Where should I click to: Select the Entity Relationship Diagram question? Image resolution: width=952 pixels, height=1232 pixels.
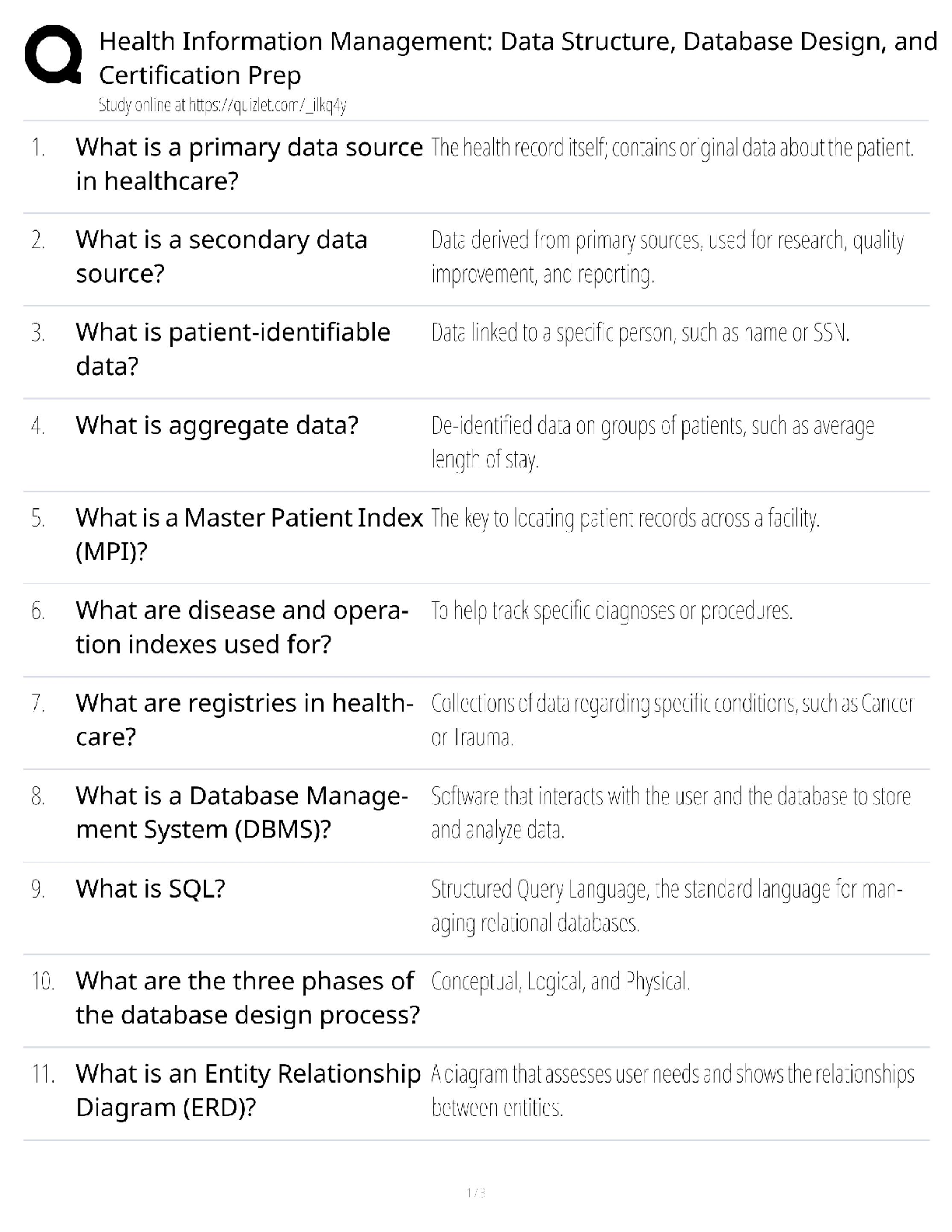coord(247,1090)
